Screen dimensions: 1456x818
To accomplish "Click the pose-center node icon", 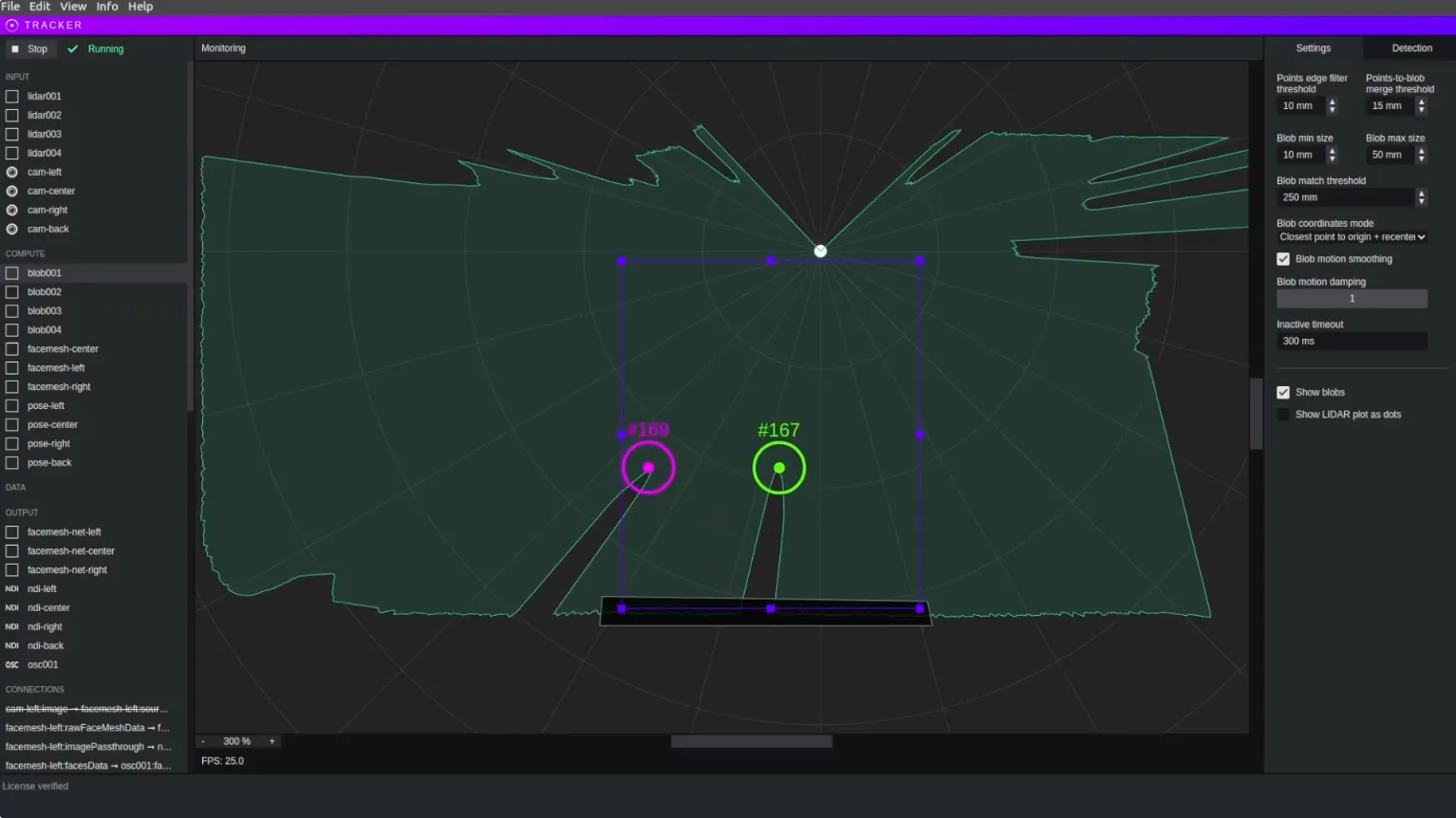I will click(x=12, y=424).
